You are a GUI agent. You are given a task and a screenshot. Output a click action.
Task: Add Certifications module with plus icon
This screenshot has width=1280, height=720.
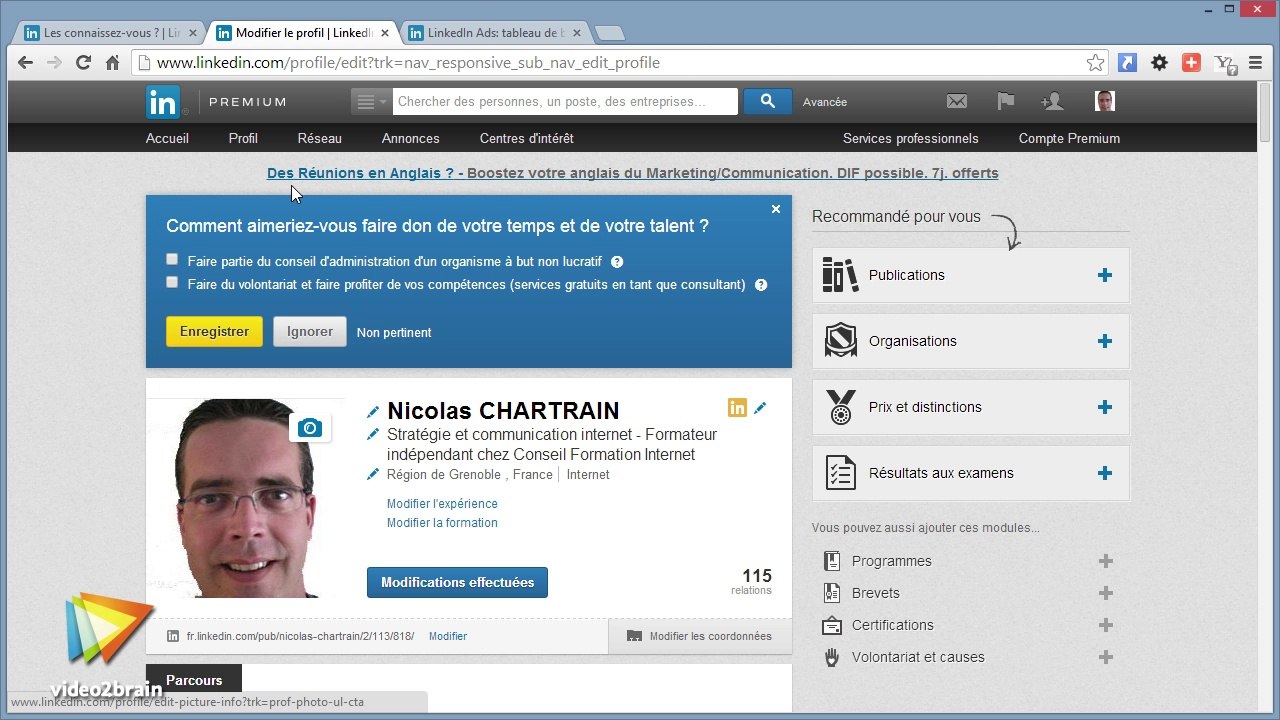pos(1105,625)
